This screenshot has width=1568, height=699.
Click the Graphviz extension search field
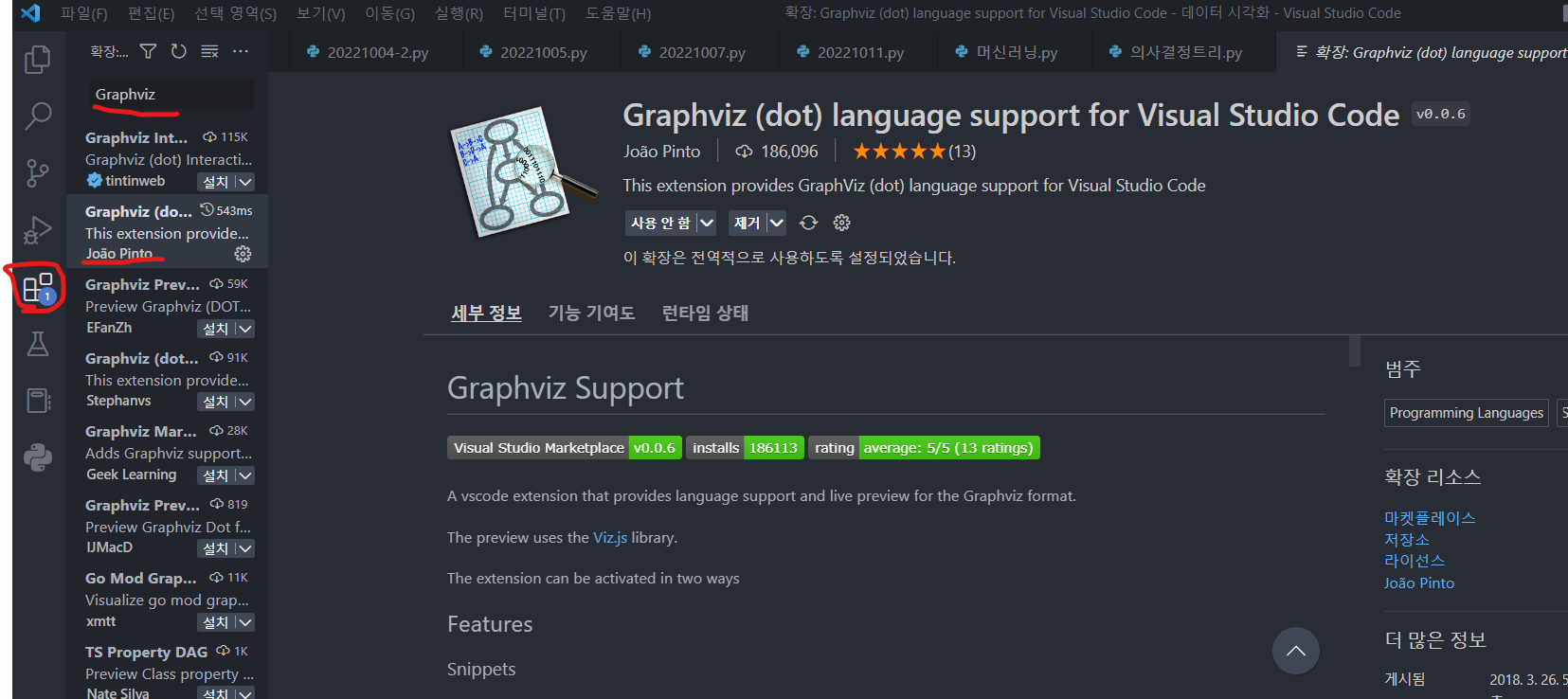171,95
